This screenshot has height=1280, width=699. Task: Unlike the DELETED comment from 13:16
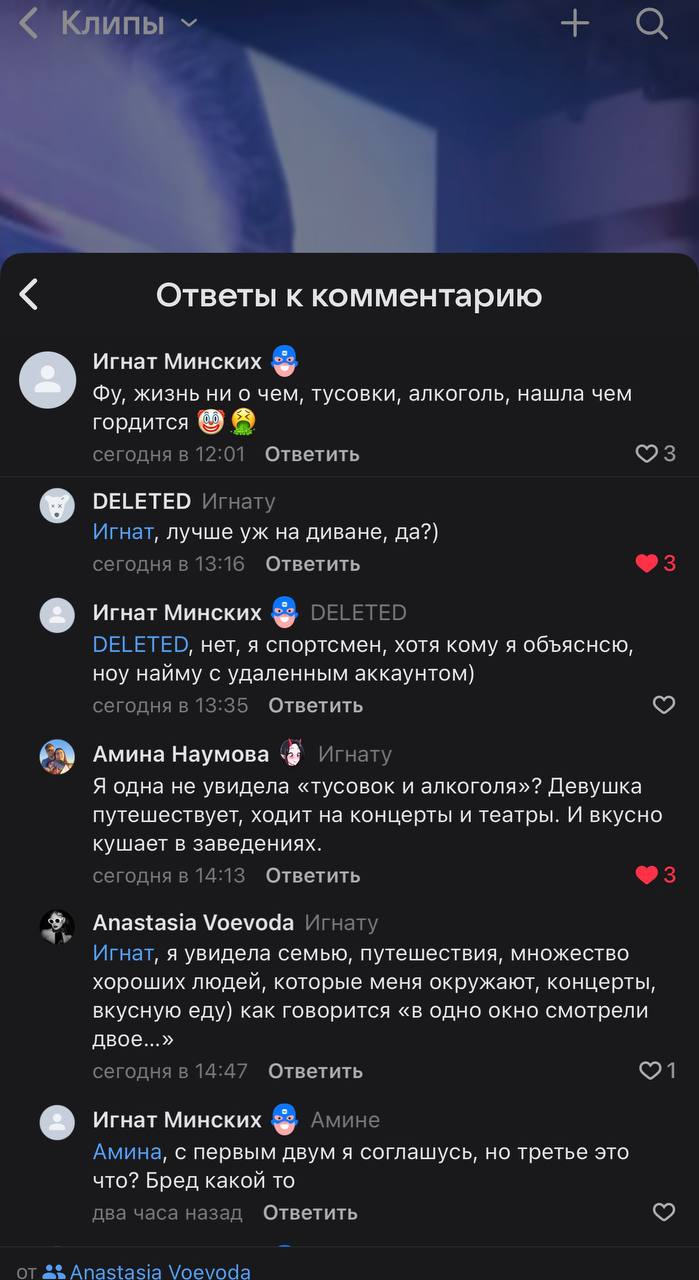[x=647, y=564]
